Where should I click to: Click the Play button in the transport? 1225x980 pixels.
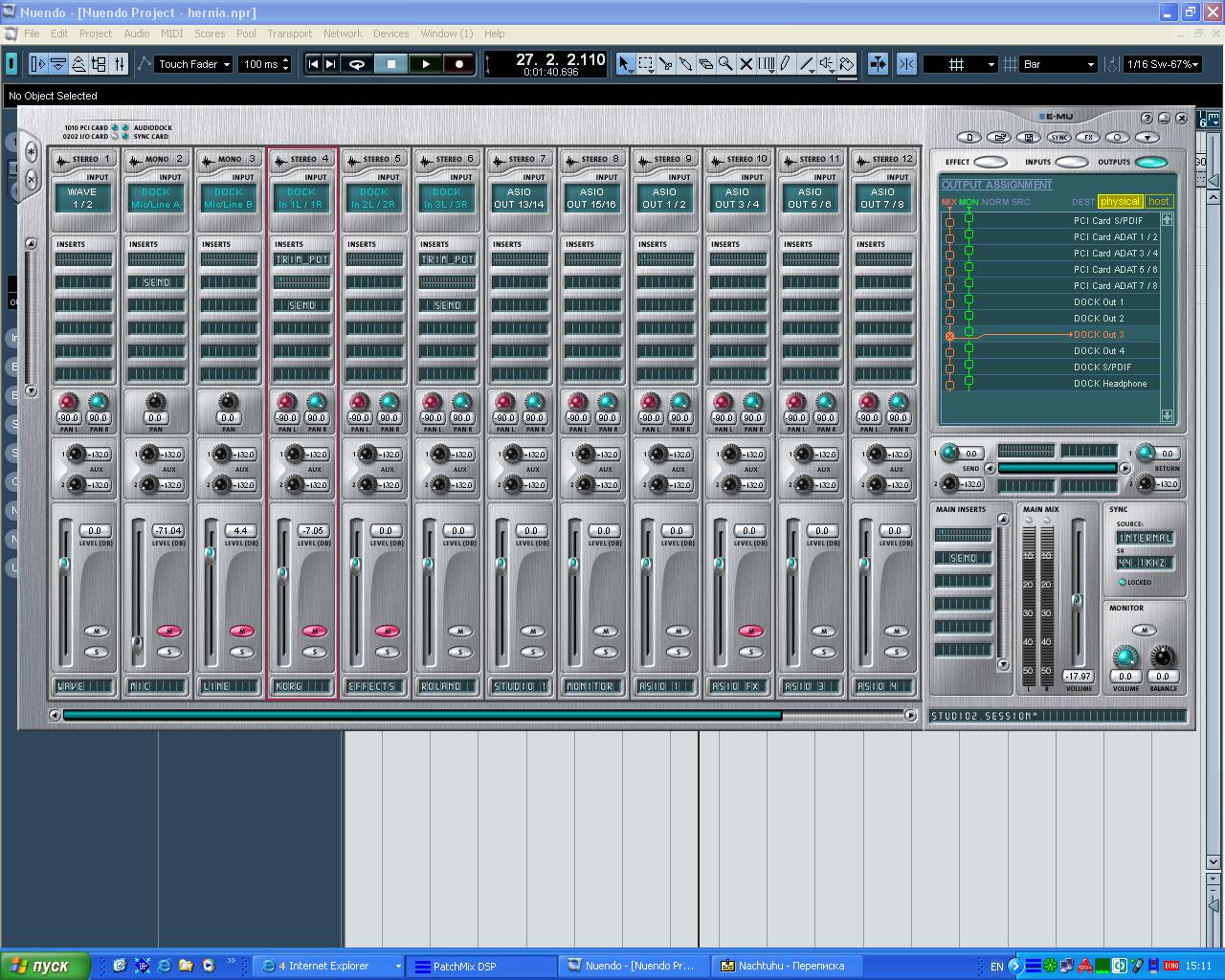click(x=425, y=64)
